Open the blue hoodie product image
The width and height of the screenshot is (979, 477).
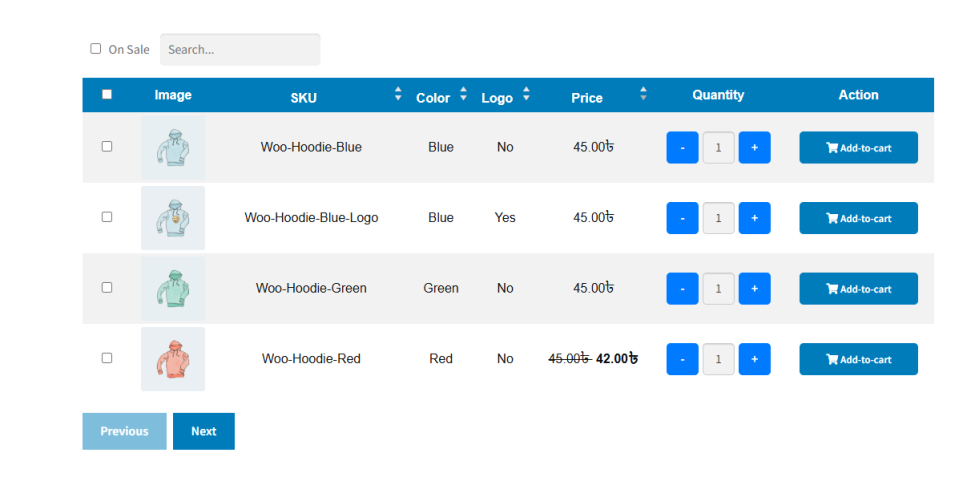click(x=173, y=147)
